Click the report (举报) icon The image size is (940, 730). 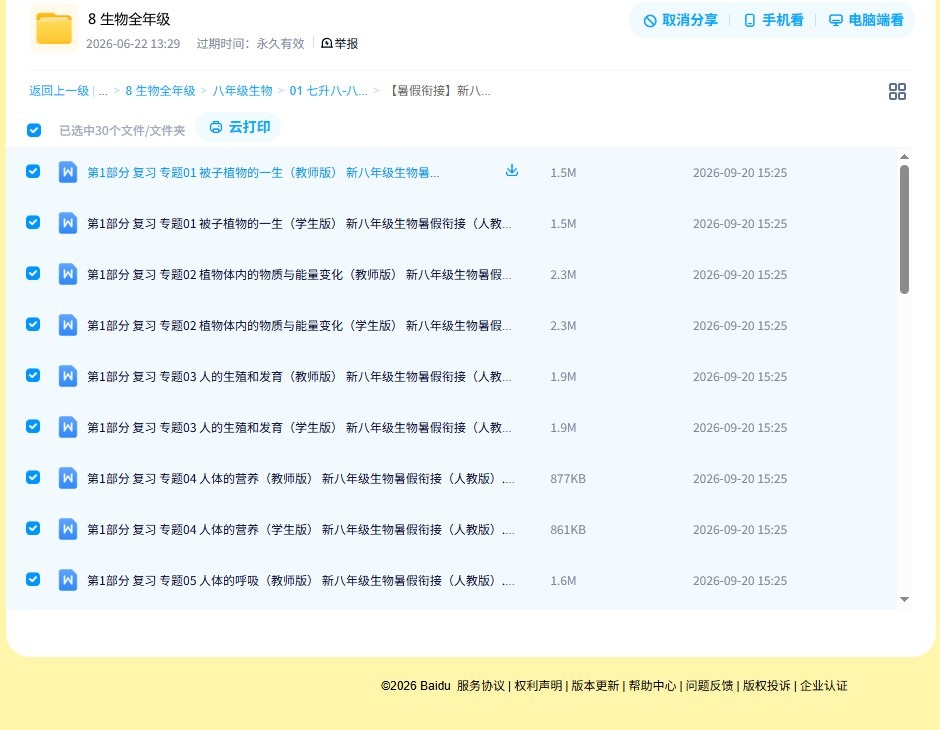[327, 43]
